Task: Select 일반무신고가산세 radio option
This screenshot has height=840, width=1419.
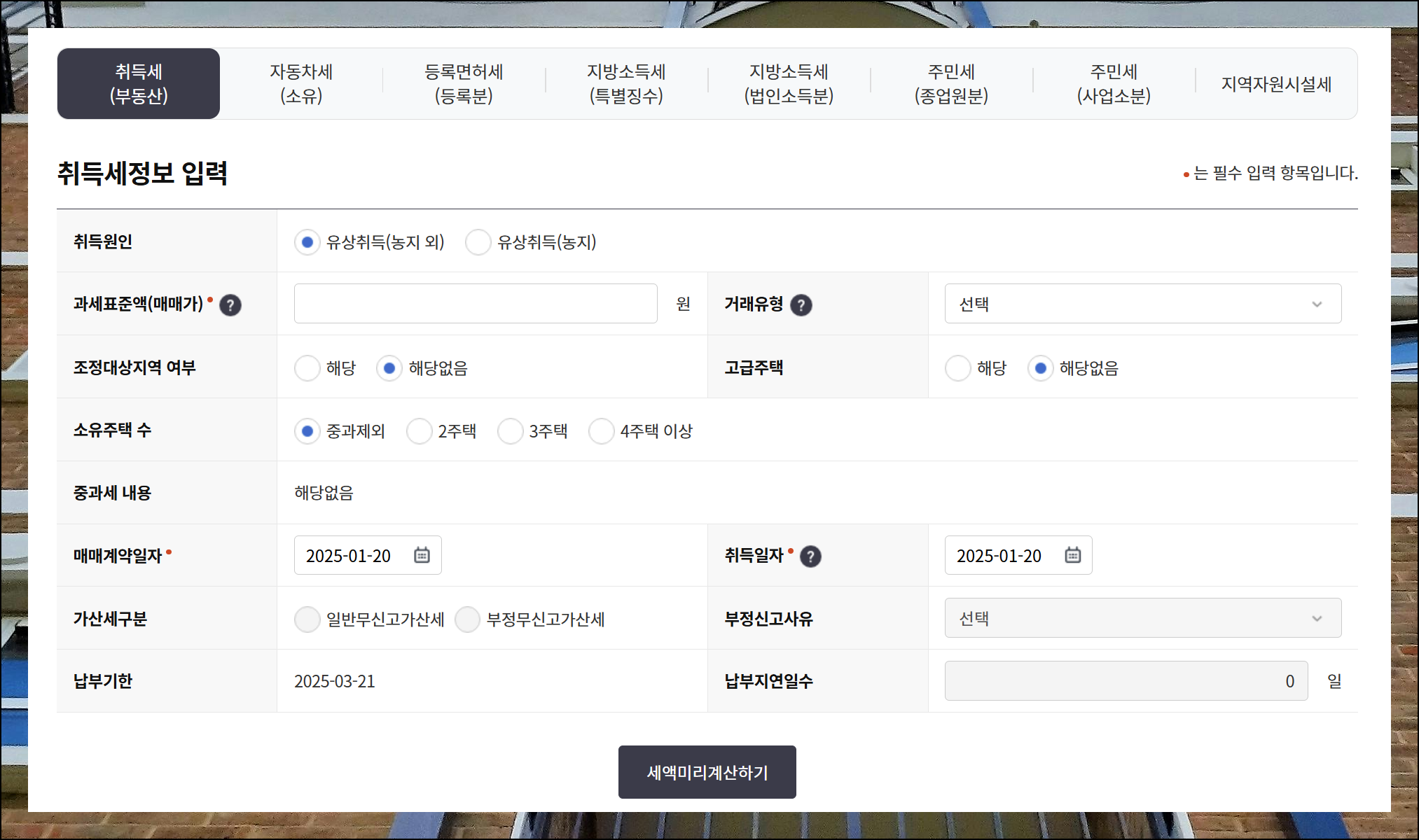Action: tap(307, 619)
